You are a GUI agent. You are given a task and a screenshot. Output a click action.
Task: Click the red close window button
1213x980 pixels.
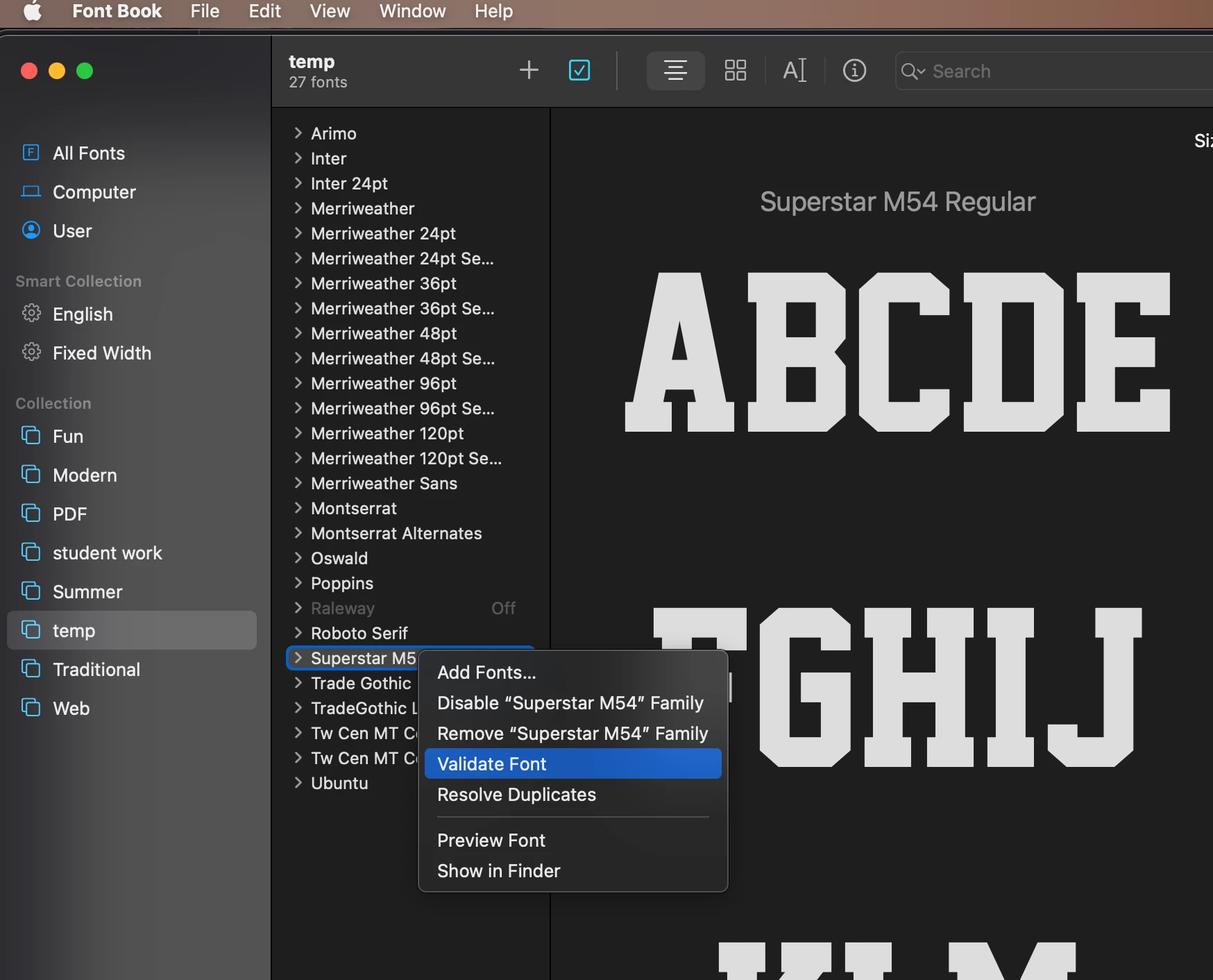pos(29,71)
